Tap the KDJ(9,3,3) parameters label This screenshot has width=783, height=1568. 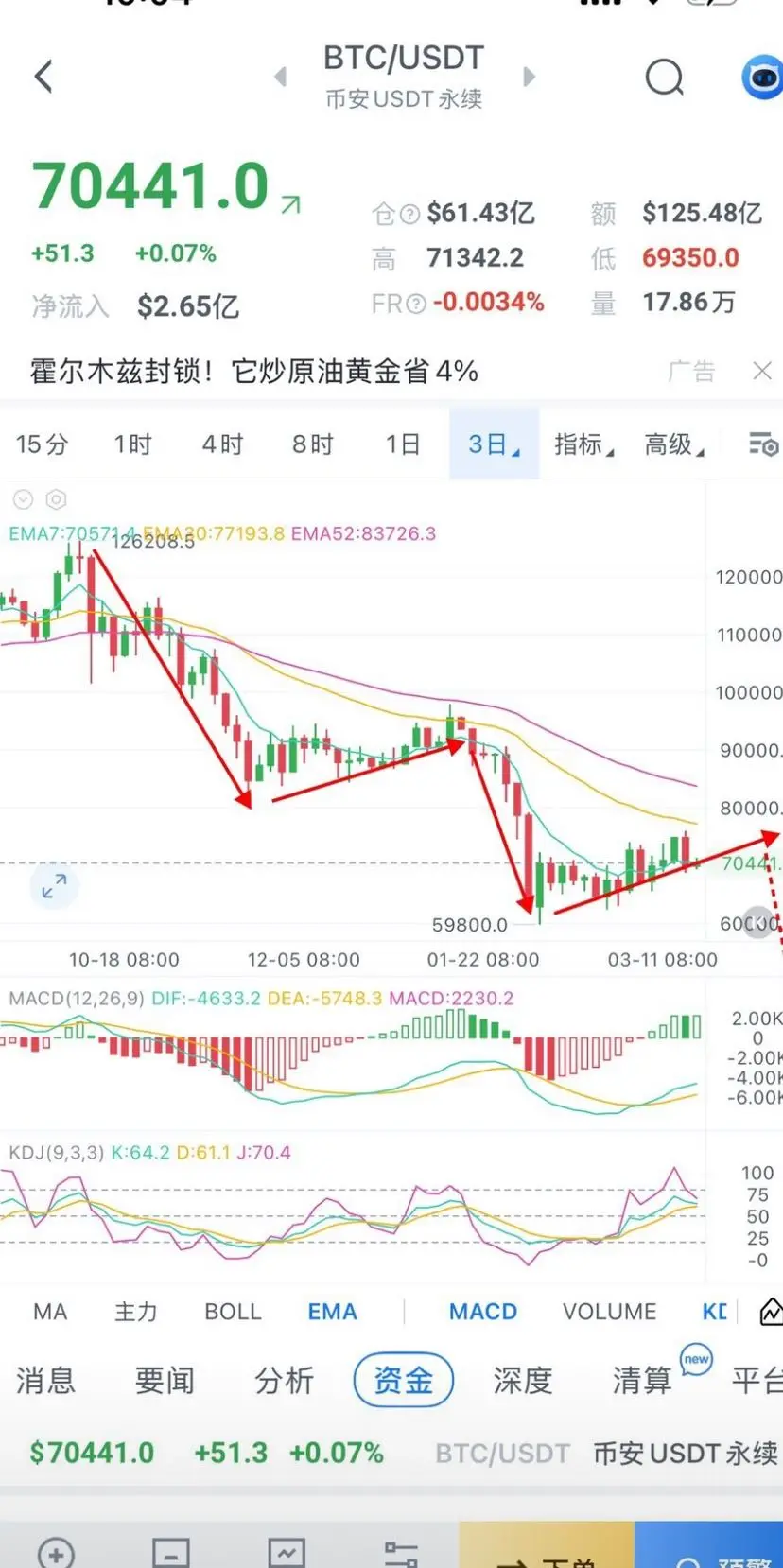(55, 1153)
